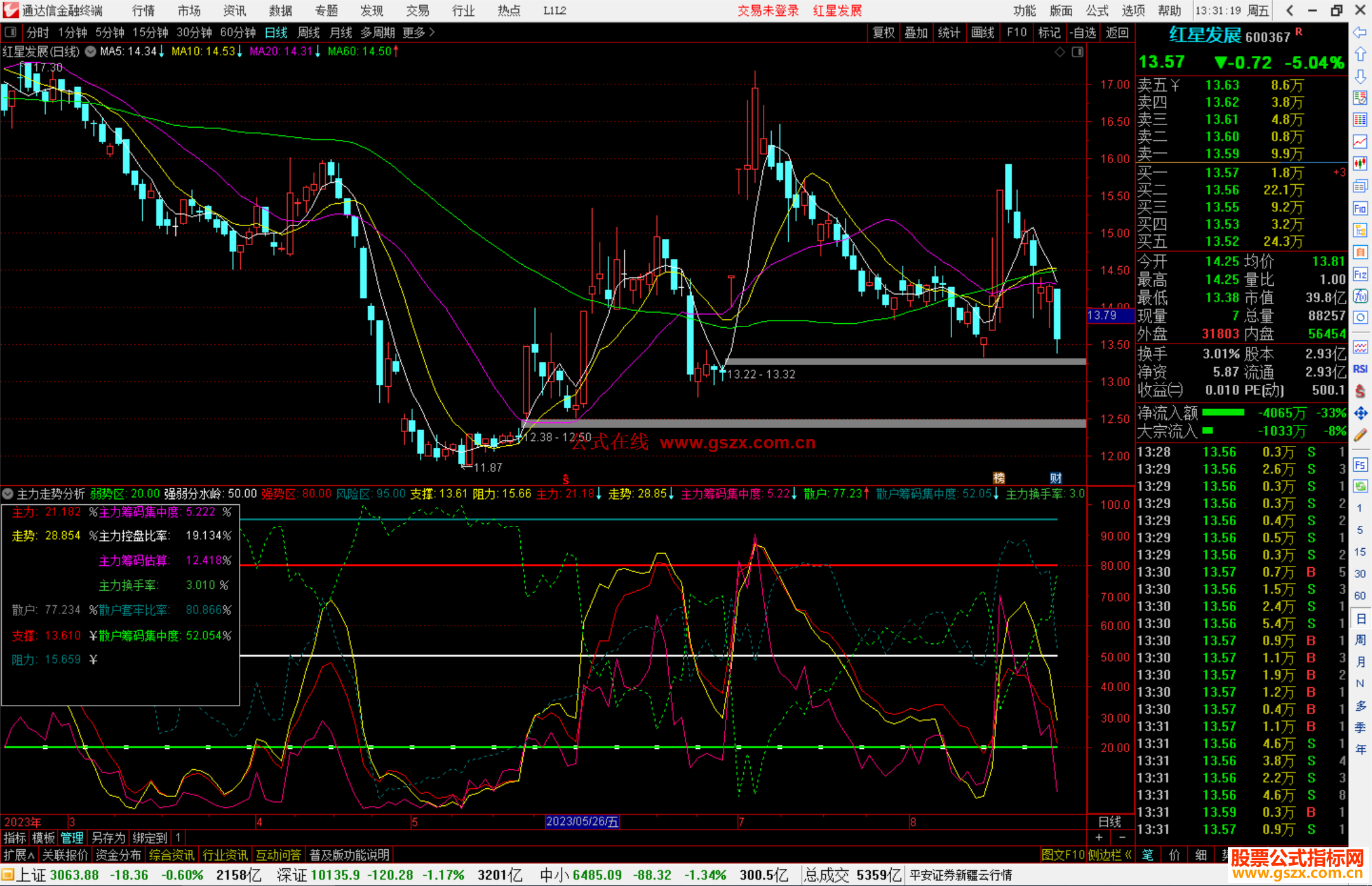Image resolution: width=1372 pixels, height=886 pixels.
Task: Open the F10 info sidebar icon
Action: pos(1360,208)
